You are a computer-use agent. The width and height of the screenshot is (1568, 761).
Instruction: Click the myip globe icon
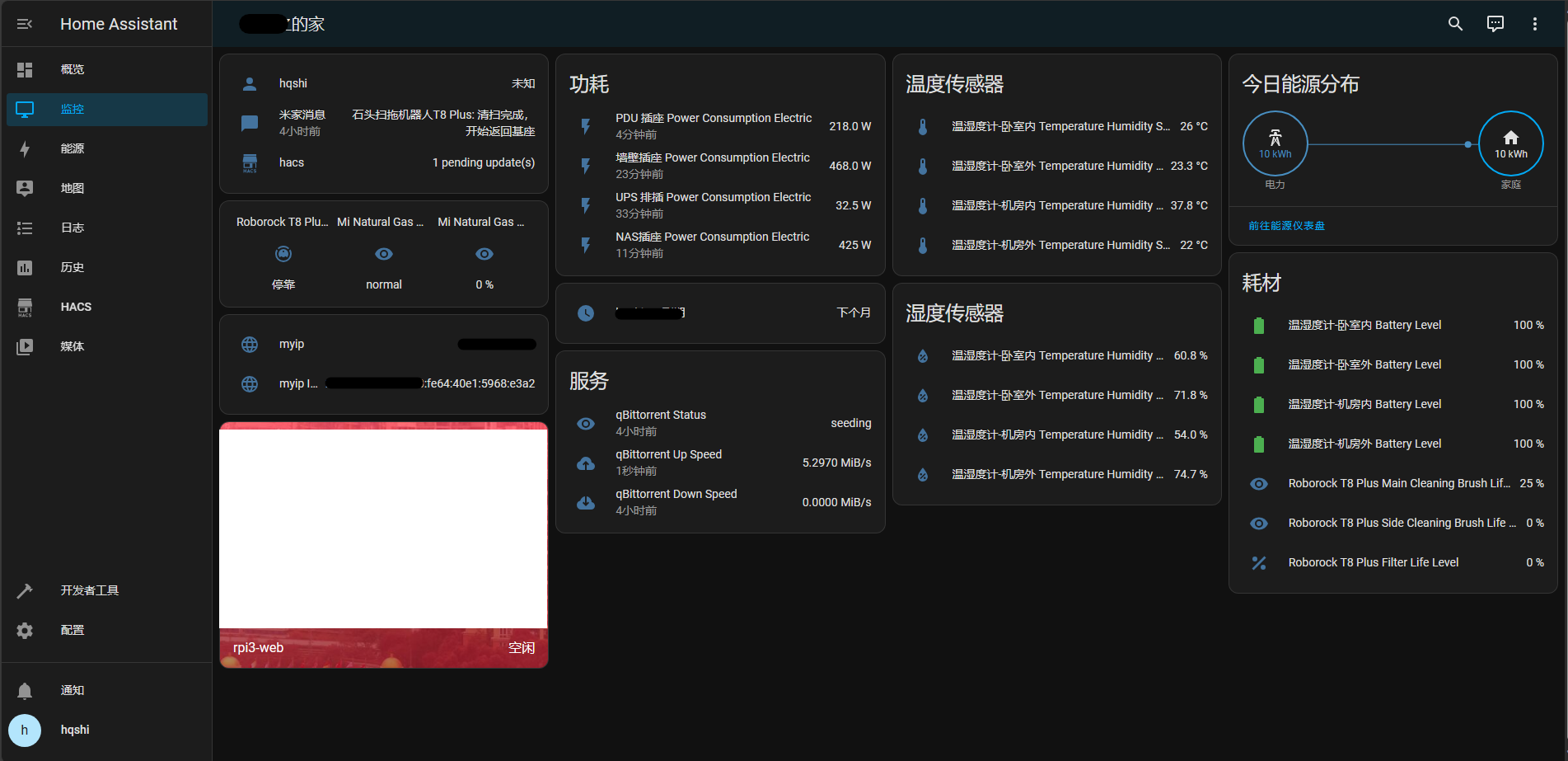coord(250,345)
